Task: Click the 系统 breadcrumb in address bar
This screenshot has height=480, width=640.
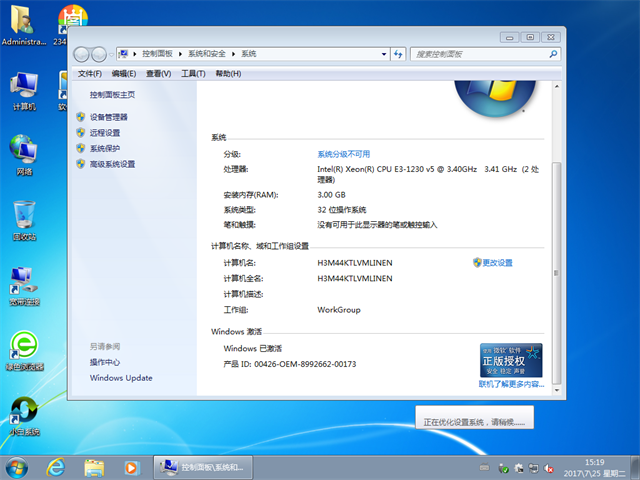Action: pyautogui.click(x=249, y=54)
